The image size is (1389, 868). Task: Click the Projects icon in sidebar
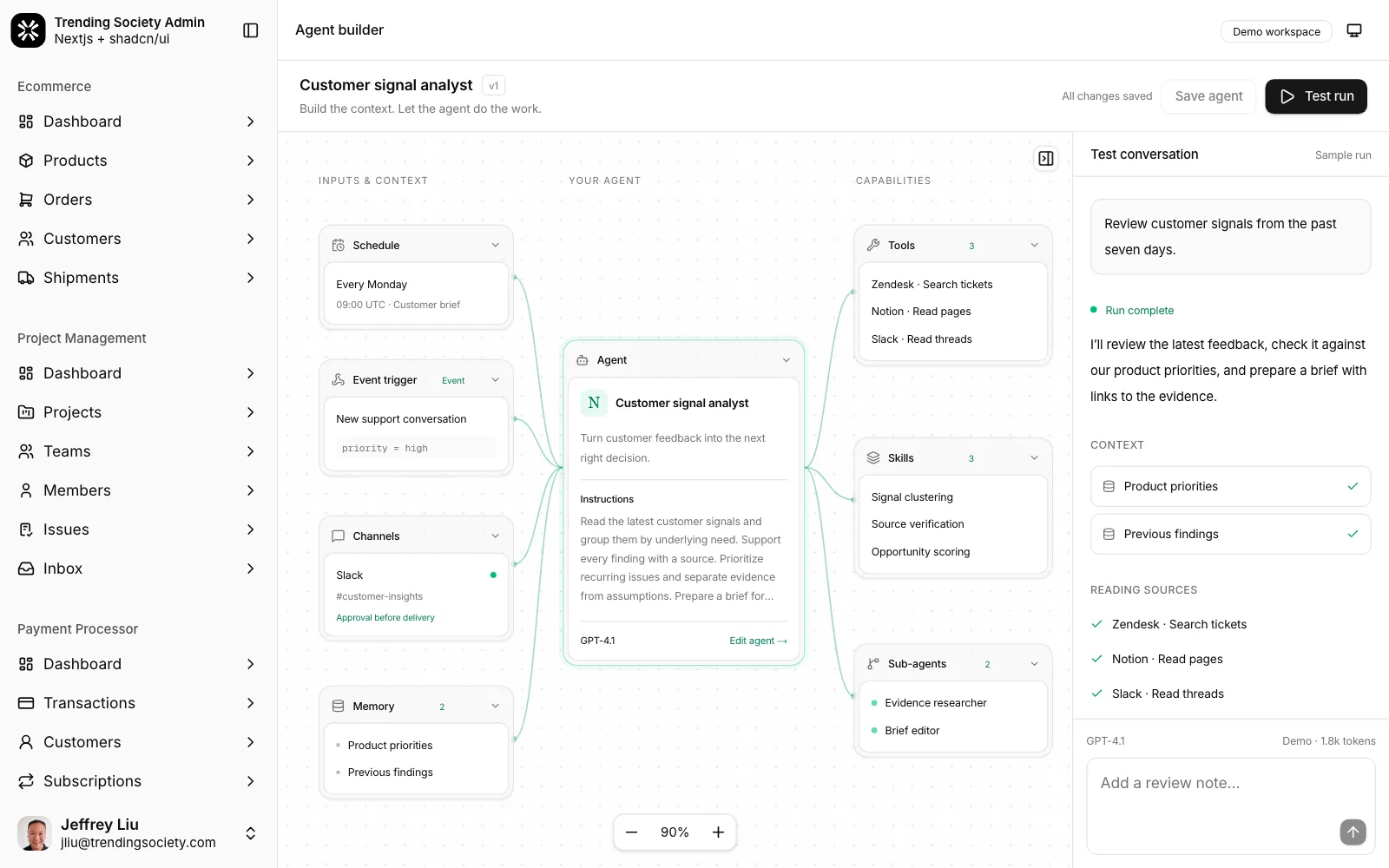26,412
